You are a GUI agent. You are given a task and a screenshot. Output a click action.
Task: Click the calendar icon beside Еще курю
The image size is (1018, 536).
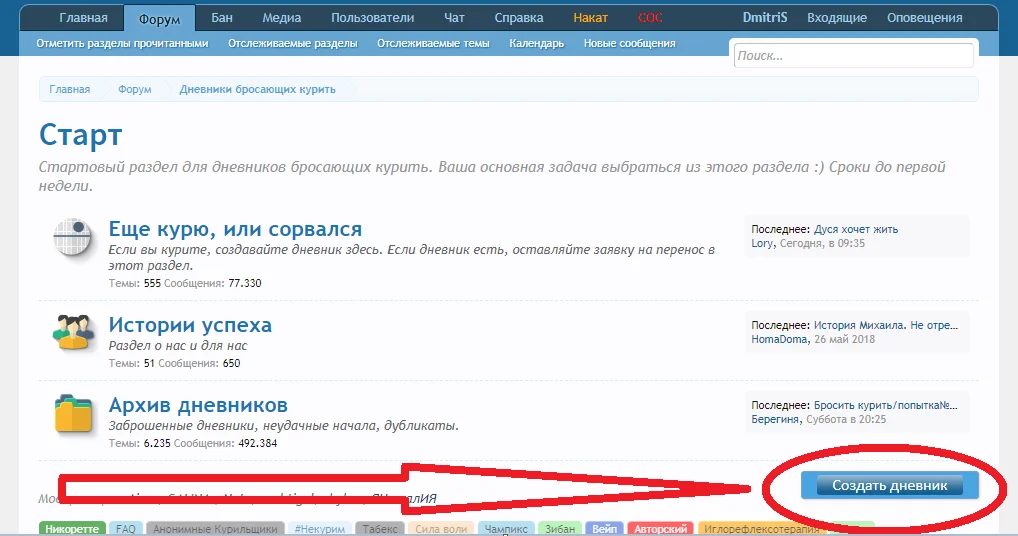[x=72, y=238]
